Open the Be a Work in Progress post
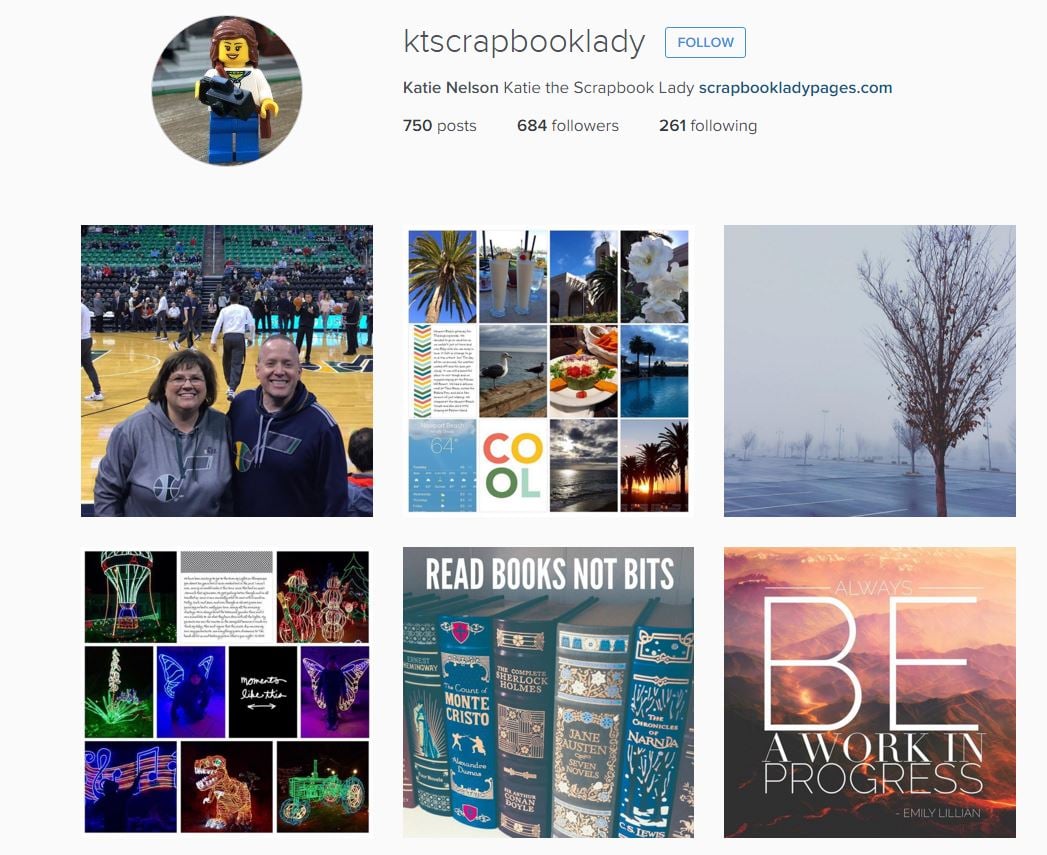1047x855 pixels. tap(869, 692)
